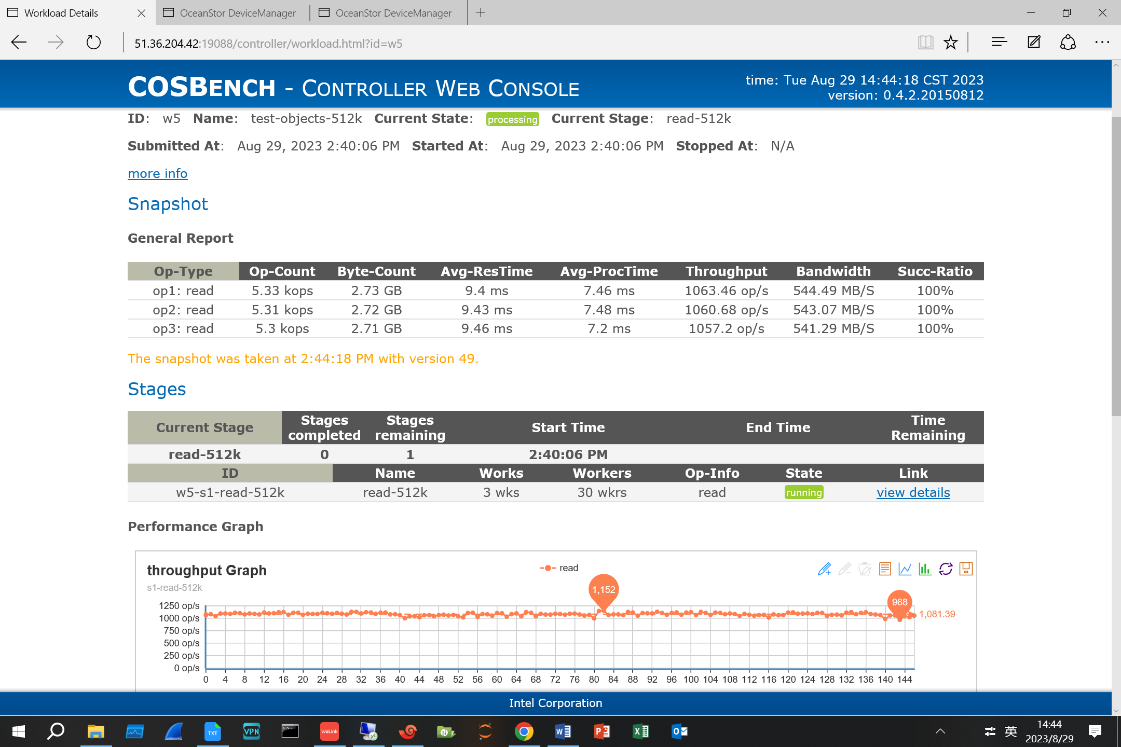Open a new browser tab
Viewport: 1121px width, 747px height.
click(x=480, y=13)
